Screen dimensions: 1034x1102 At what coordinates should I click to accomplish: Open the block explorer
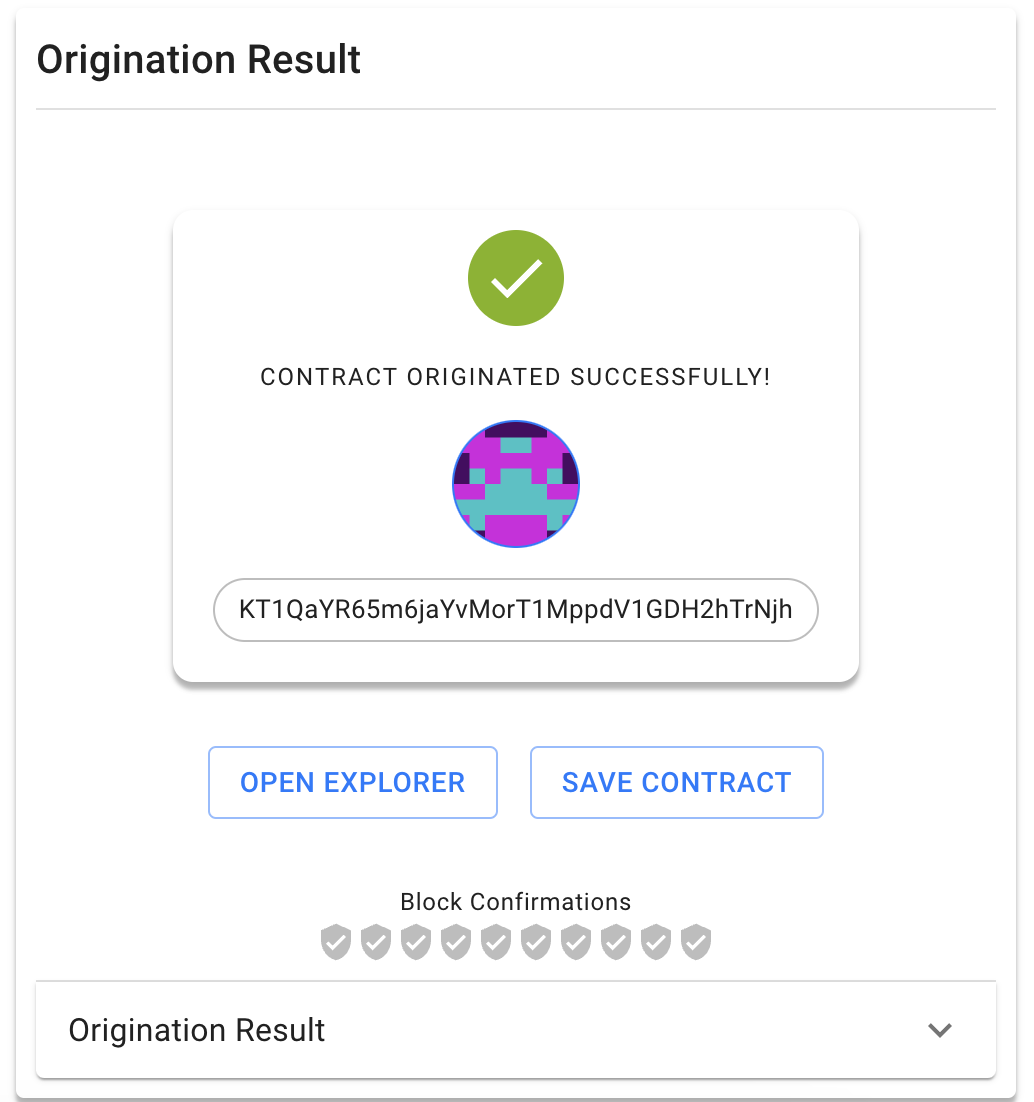[353, 782]
